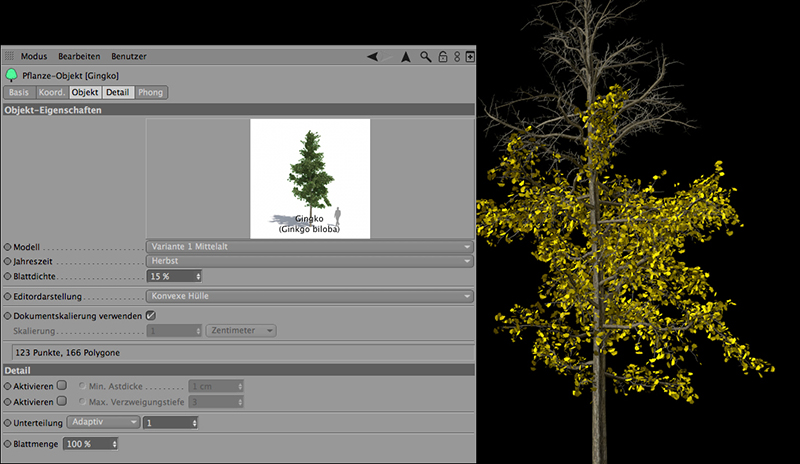The height and width of the screenshot is (464, 800).
Task: Switch to the Basis tab
Action: (x=19, y=92)
